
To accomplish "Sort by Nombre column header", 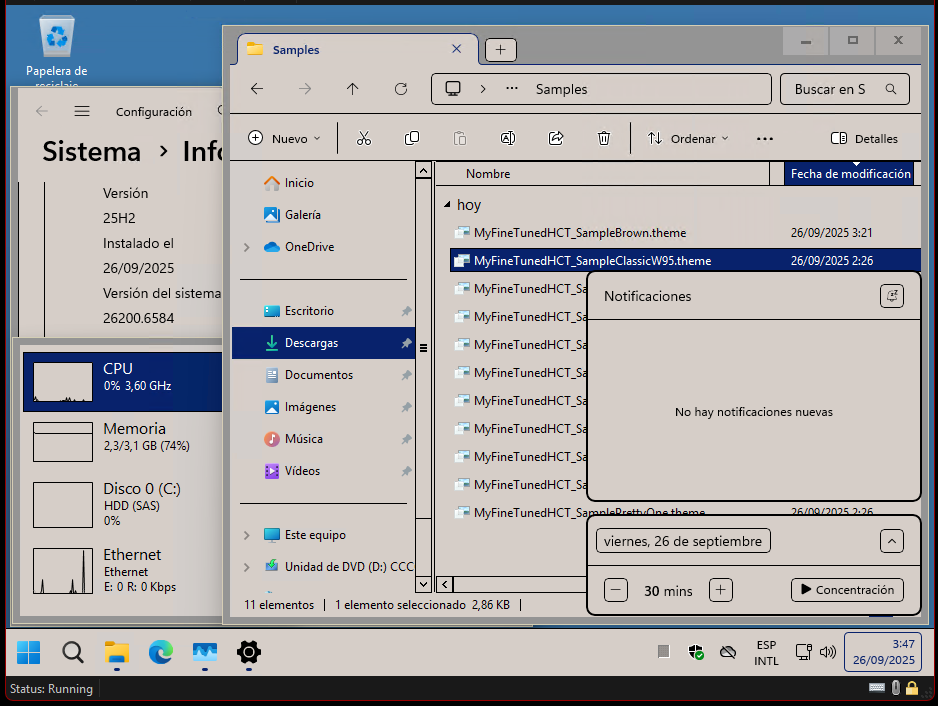I will (602, 174).
